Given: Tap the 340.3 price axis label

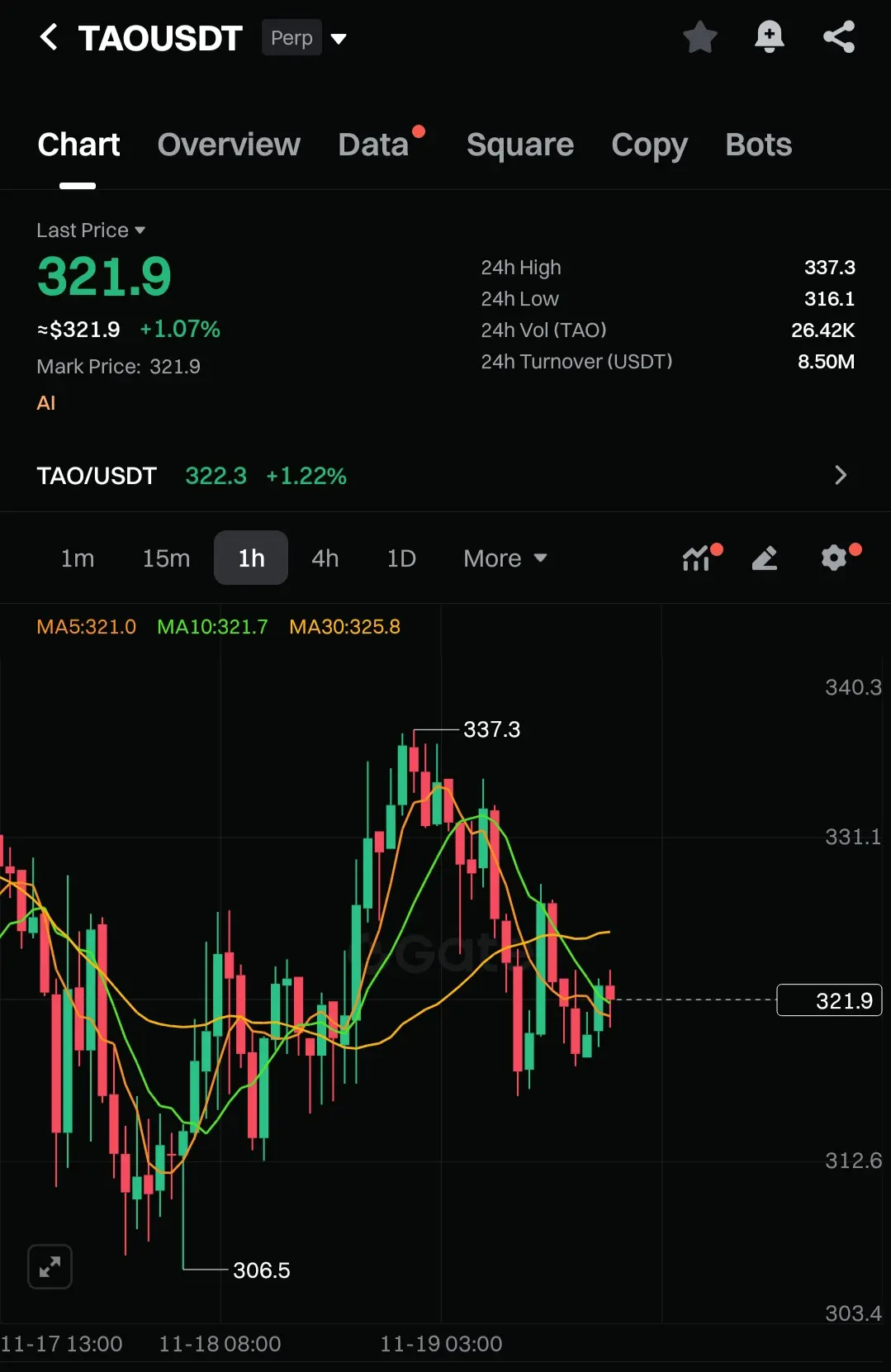Looking at the screenshot, I should tap(853, 687).
